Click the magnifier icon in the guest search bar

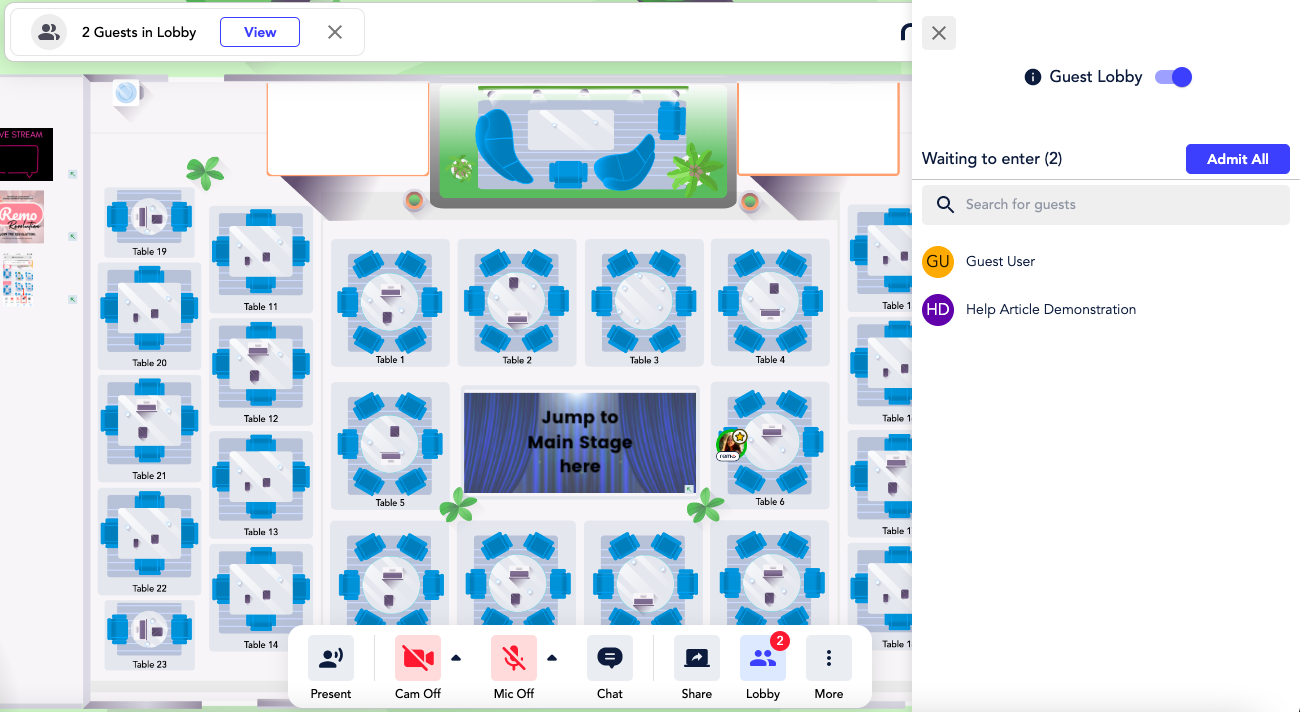pos(945,204)
